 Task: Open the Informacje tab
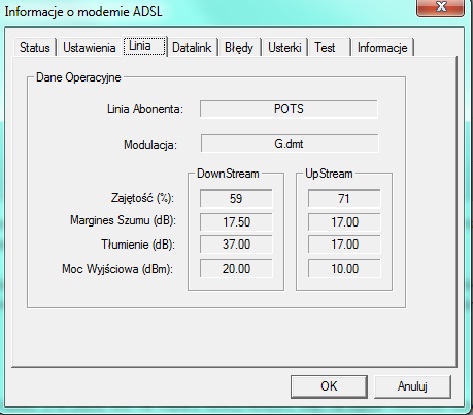pyautogui.click(x=382, y=47)
